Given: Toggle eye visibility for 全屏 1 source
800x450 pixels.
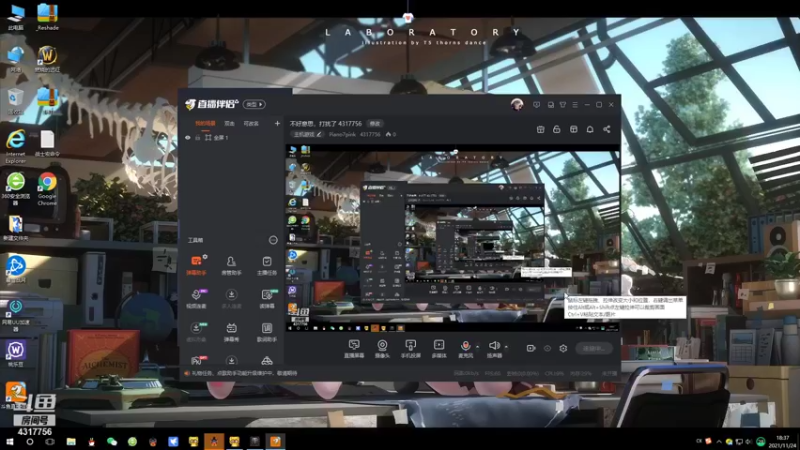Looking at the screenshot, I should tap(188, 138).
